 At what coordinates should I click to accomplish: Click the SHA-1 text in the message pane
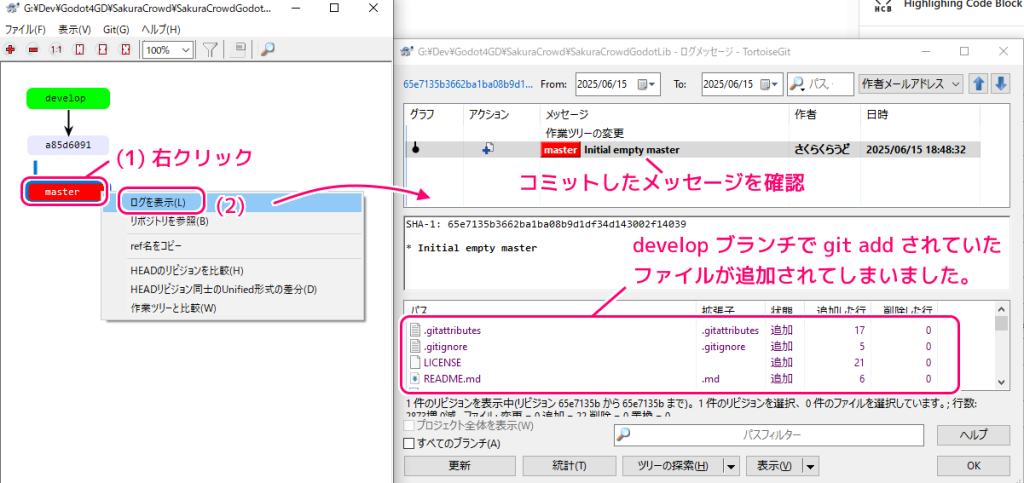[545, 224]
